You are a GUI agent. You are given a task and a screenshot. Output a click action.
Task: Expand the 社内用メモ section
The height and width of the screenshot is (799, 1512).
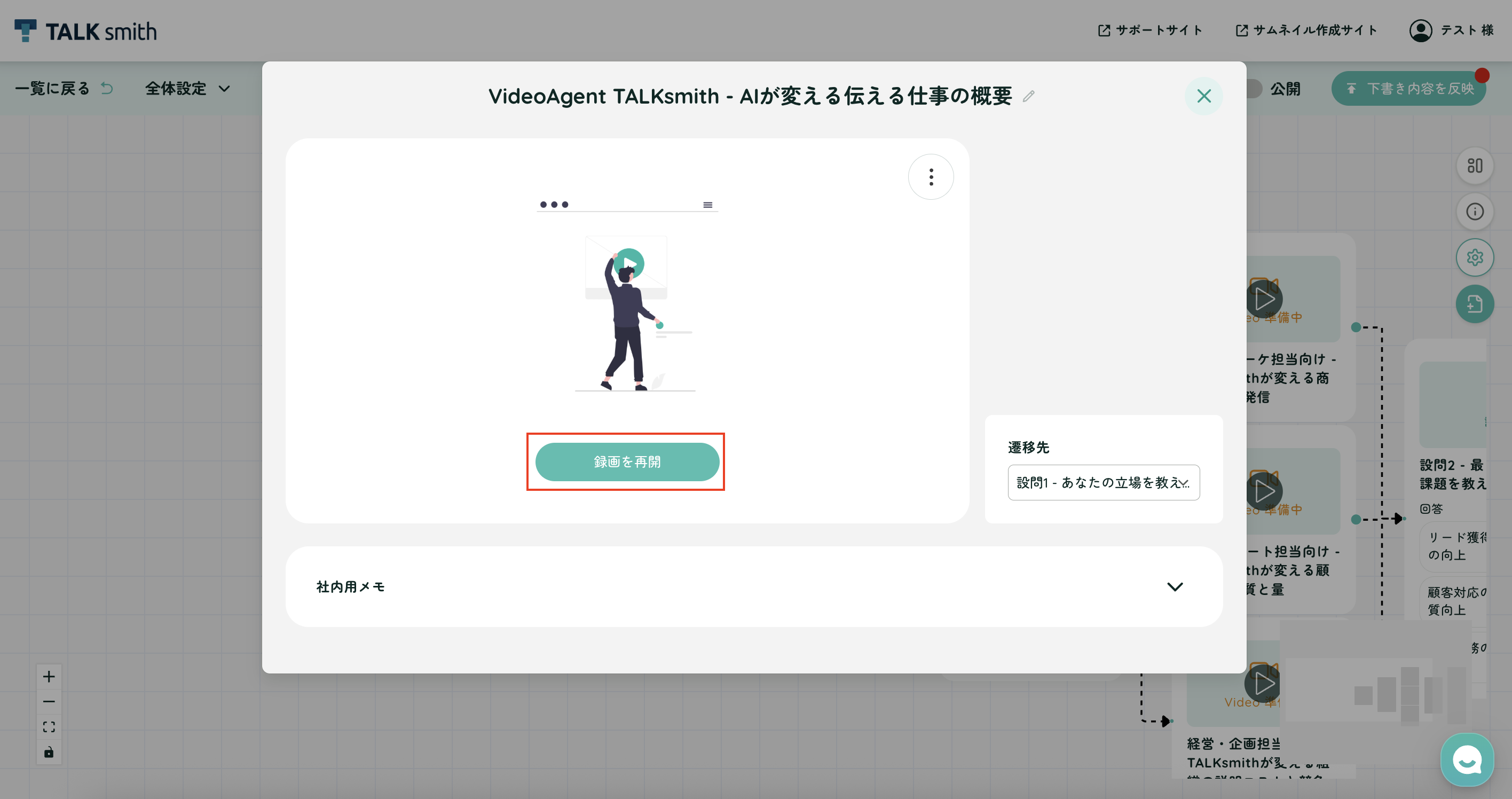(754, 586)
